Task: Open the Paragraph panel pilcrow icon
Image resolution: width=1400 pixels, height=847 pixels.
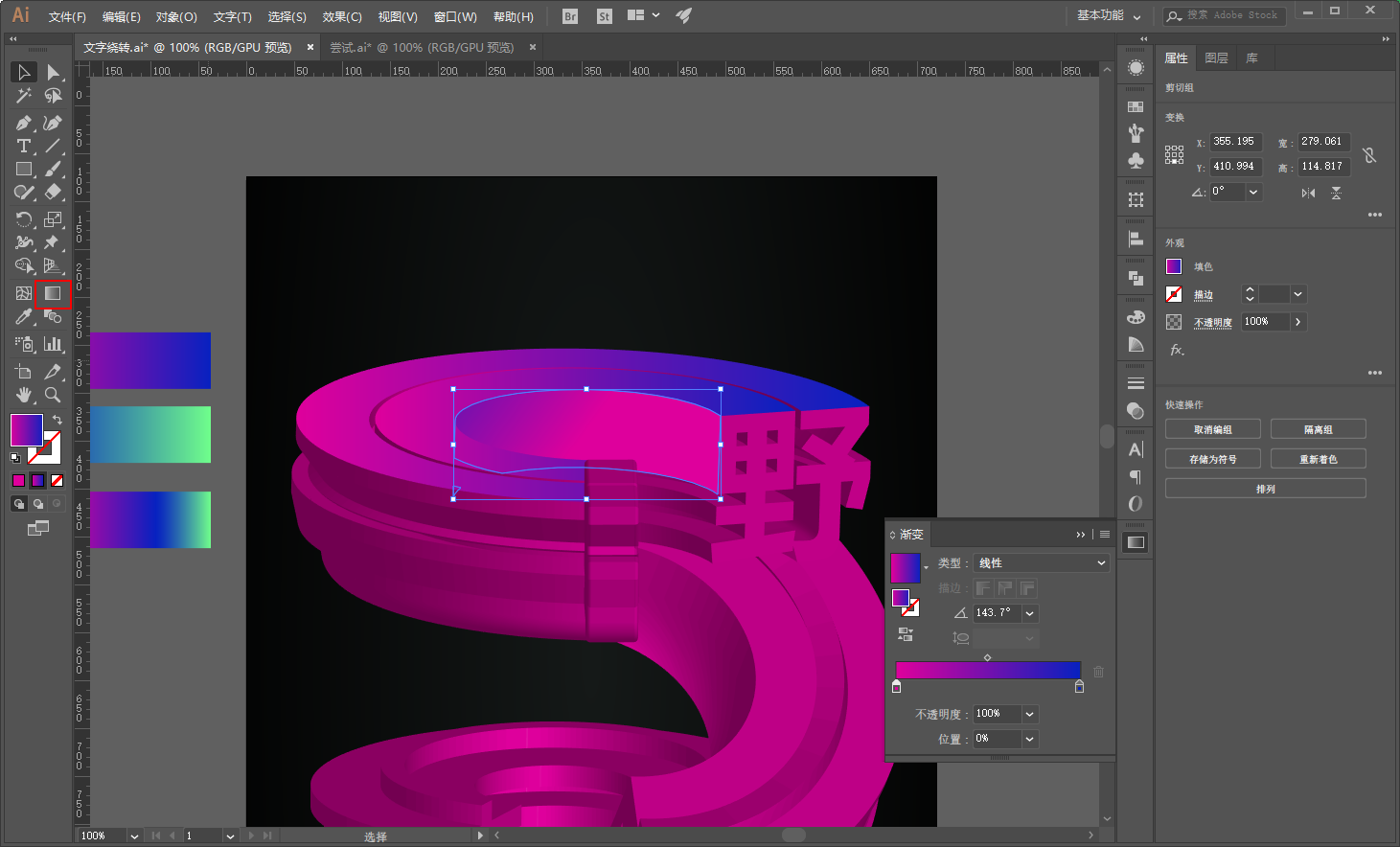Action: click(1136, 476)
